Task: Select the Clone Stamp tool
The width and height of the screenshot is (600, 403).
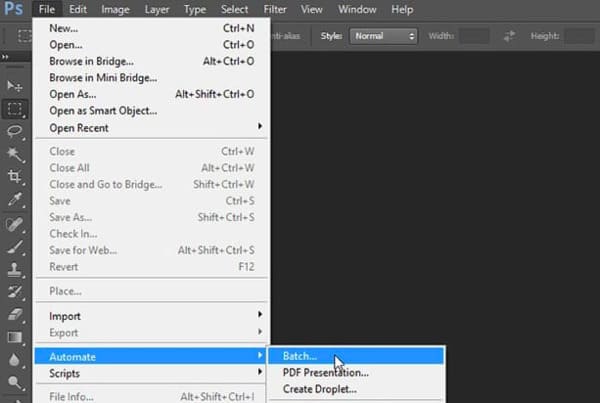Action: (15, 269)
